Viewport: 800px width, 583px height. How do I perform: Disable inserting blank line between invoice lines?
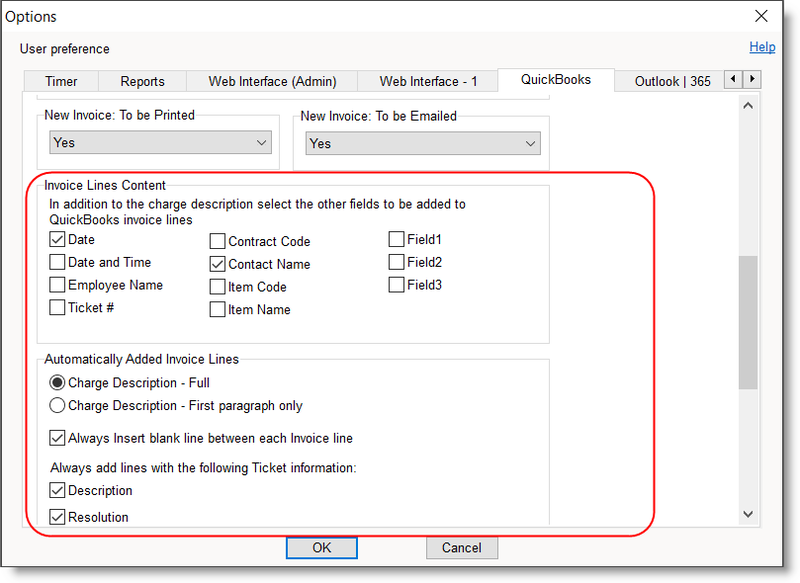pos(57,437)
